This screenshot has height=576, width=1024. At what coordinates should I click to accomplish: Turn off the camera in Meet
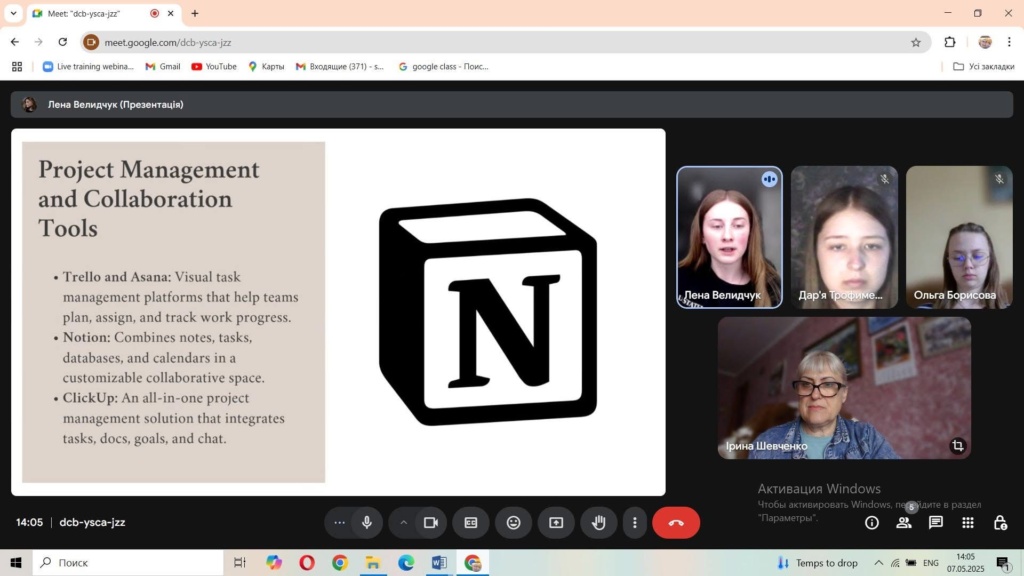430,522
